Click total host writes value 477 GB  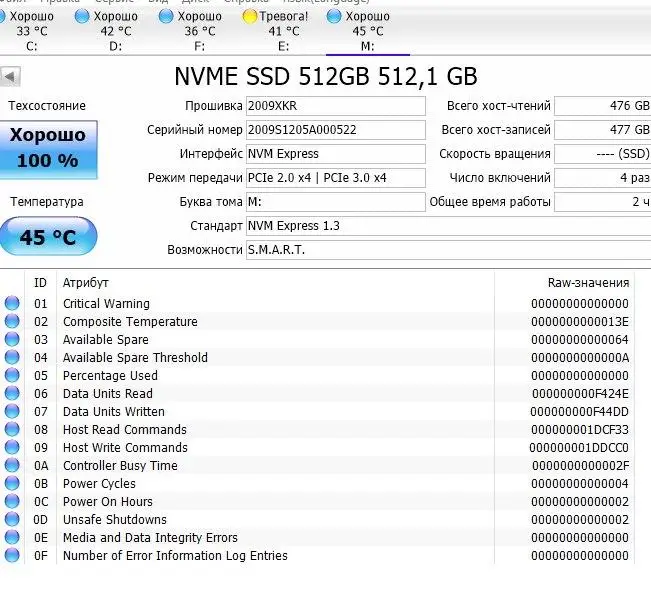(603, 130)
